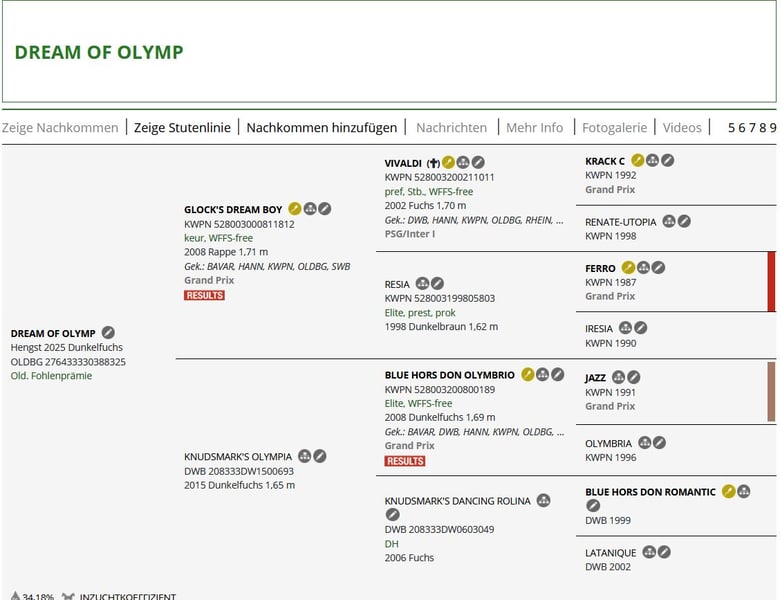
Task: Open hierarchy icon next to RESIA
Action: pos(422,284)
